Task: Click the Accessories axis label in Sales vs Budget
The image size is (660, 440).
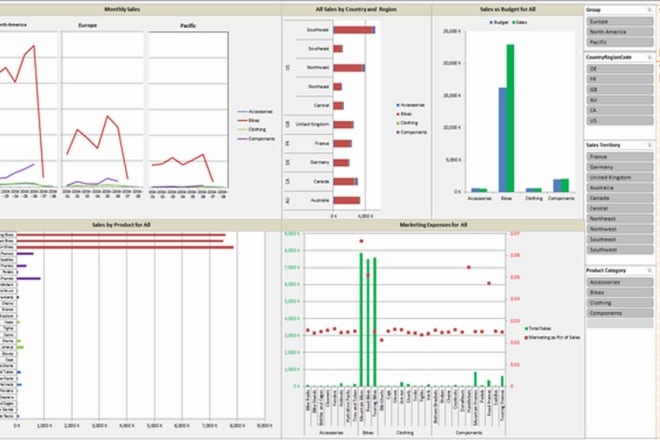Action: (479, 198)
